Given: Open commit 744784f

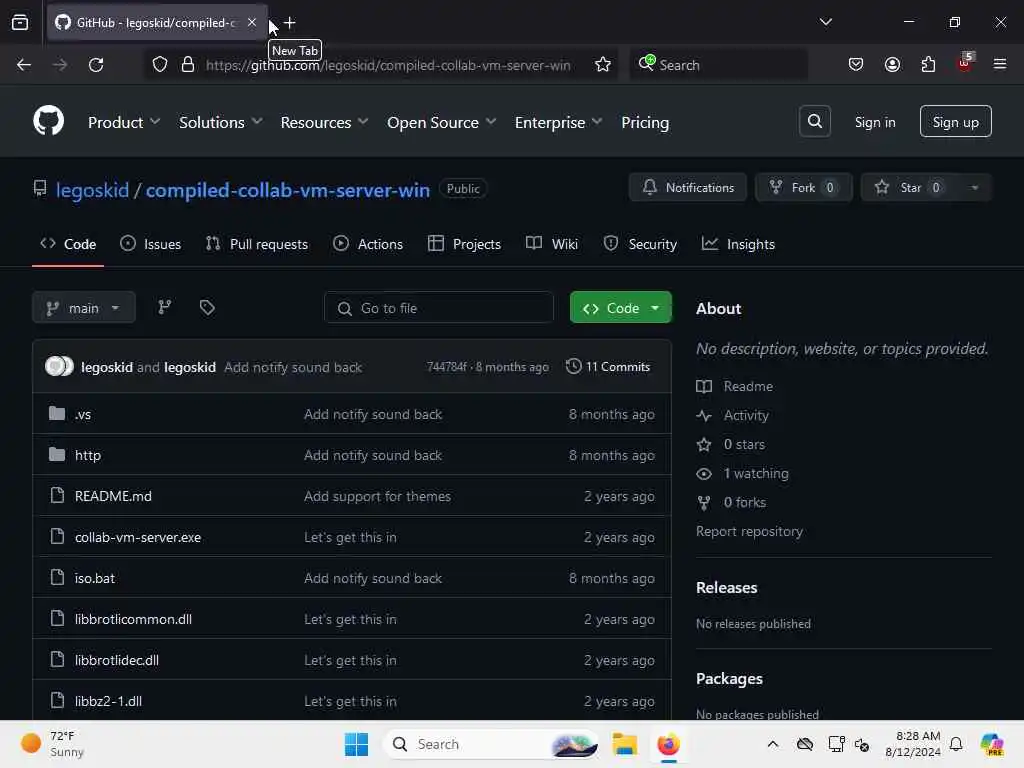Looking at the screenshot, I should [447, 367].
